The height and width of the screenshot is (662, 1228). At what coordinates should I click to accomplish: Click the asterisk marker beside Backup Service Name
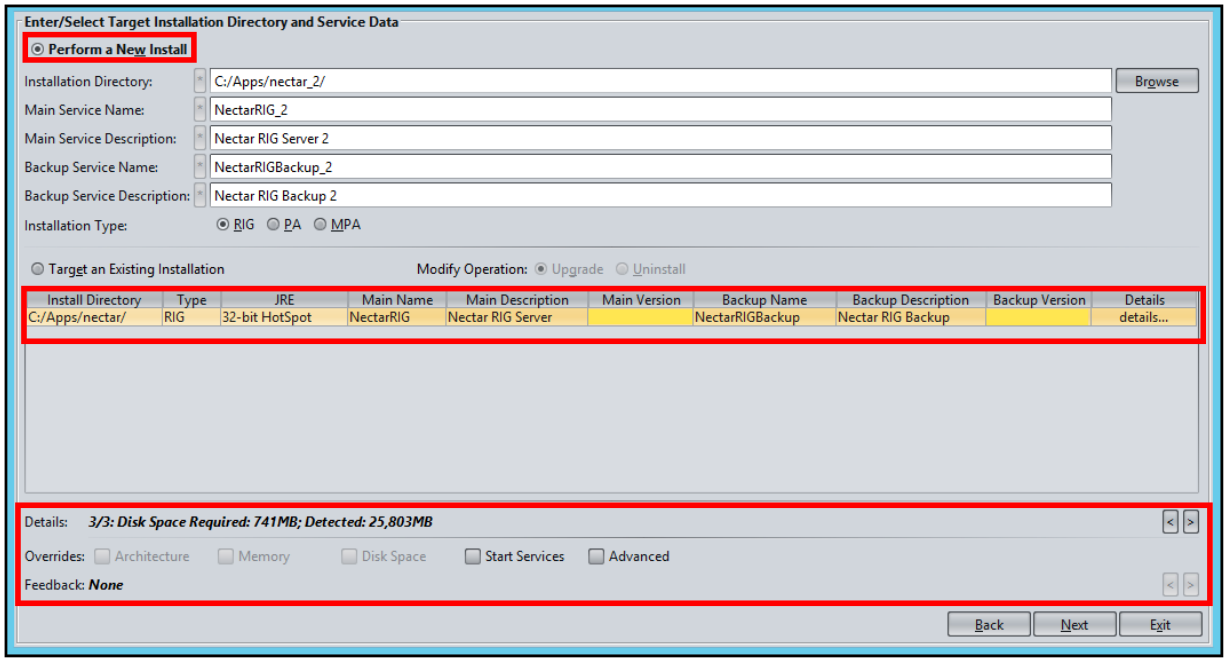point(200,167)
